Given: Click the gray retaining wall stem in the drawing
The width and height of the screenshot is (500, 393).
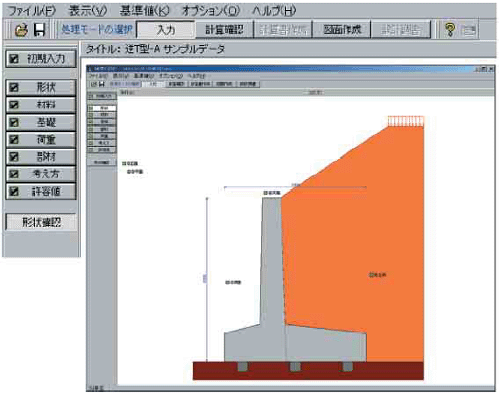Looking at the screenshot, I should pyautogui.click(x=272, y=260).
